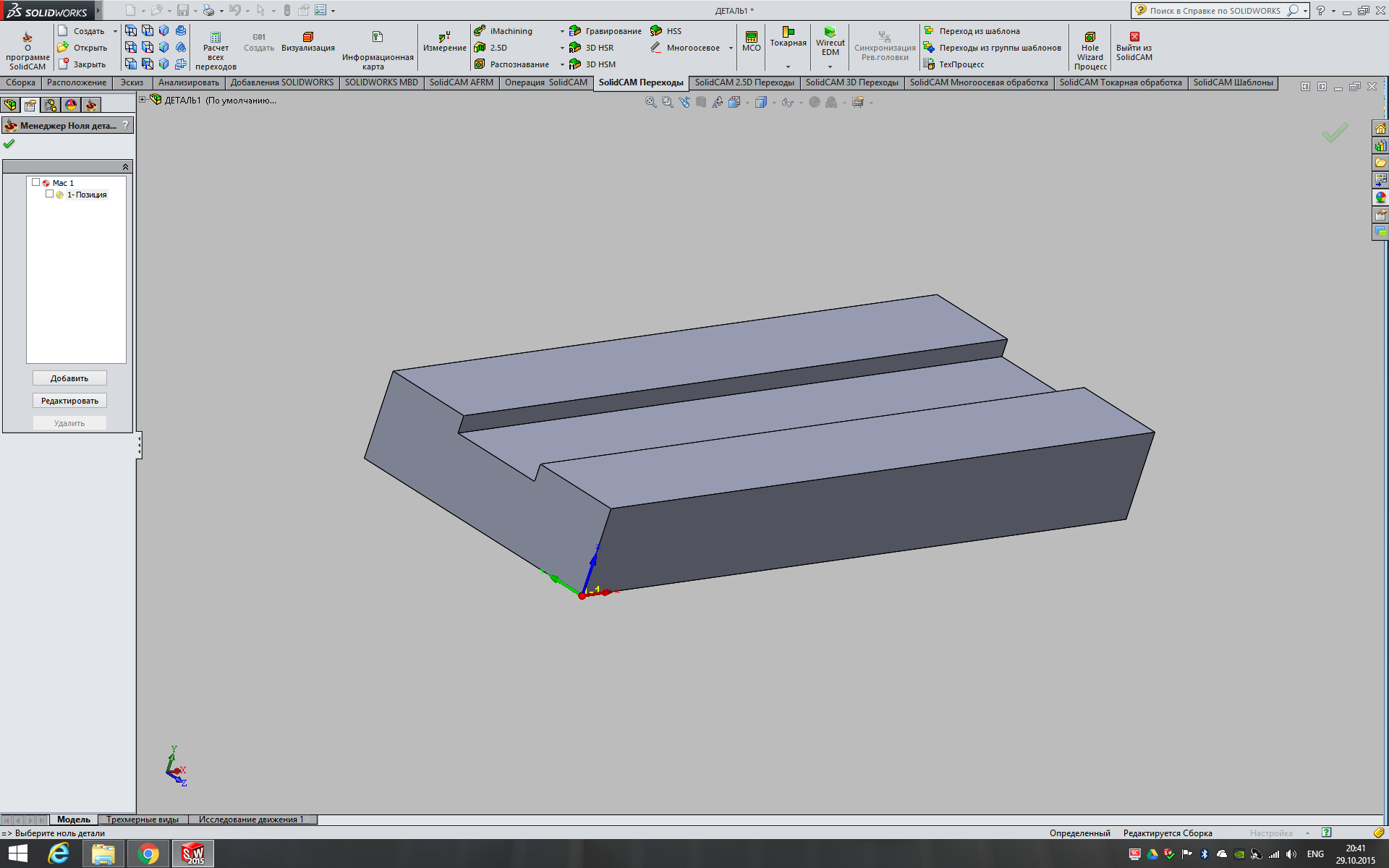Open the Эскиз ribbon tab

132,82
